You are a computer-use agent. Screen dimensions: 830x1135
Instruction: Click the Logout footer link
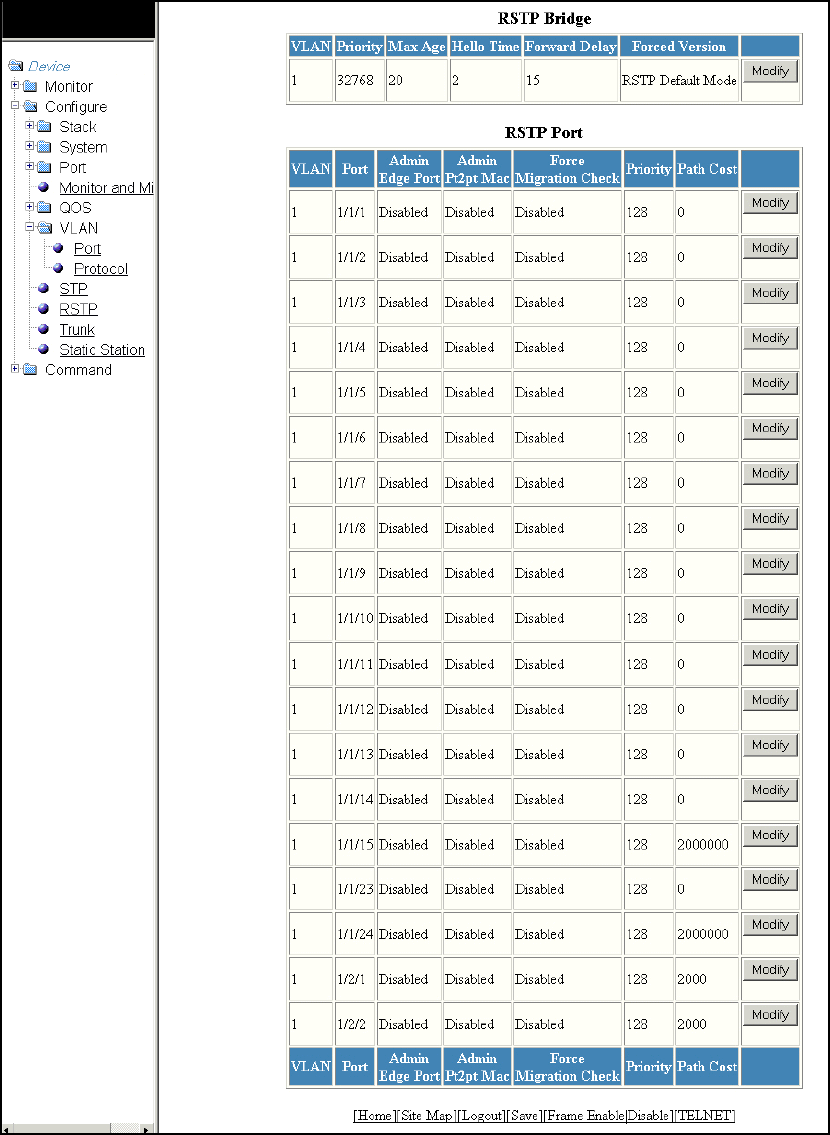482,1115
